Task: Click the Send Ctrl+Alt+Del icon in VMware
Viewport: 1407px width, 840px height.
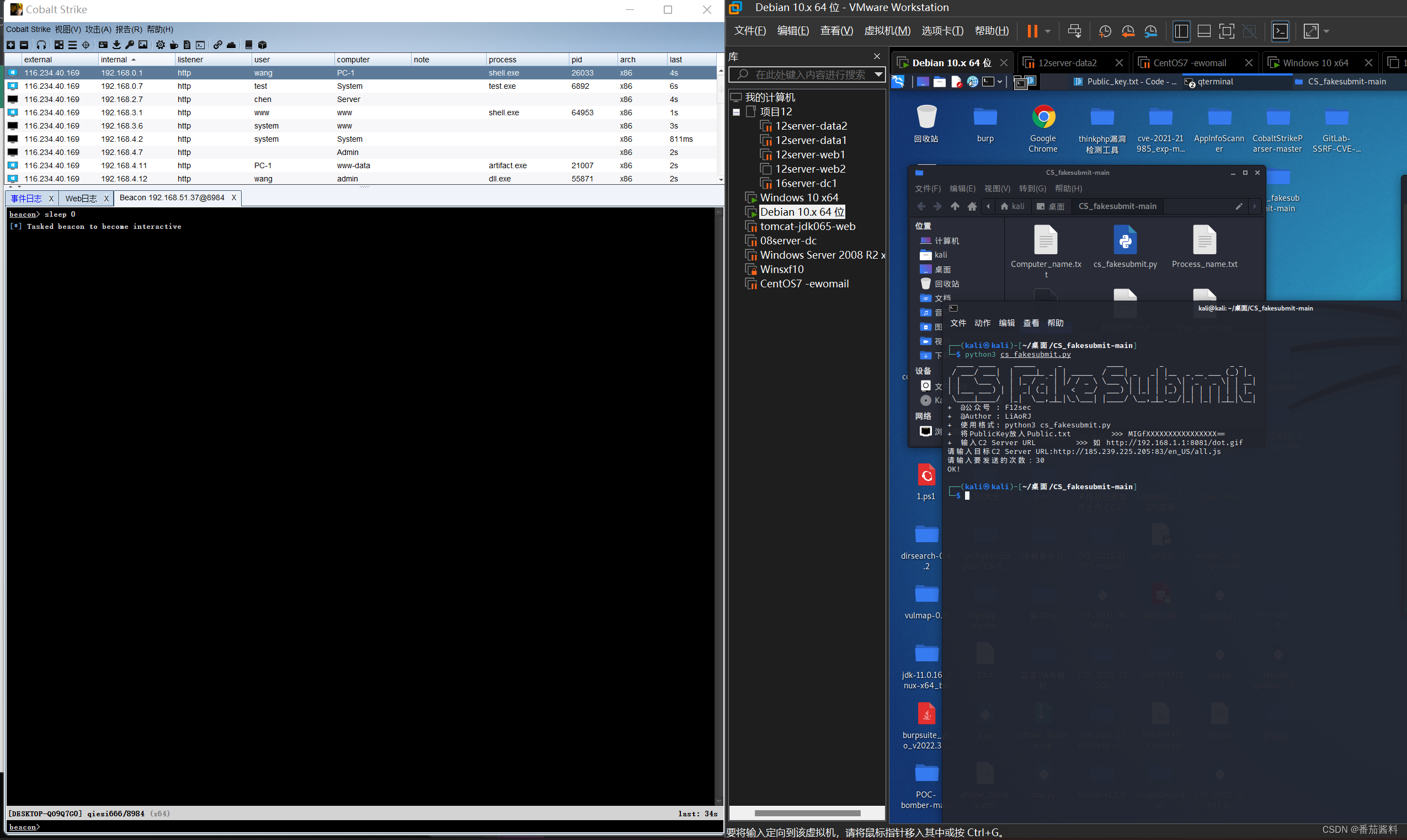Action: pyautogui.click(x=1074, y=31)
